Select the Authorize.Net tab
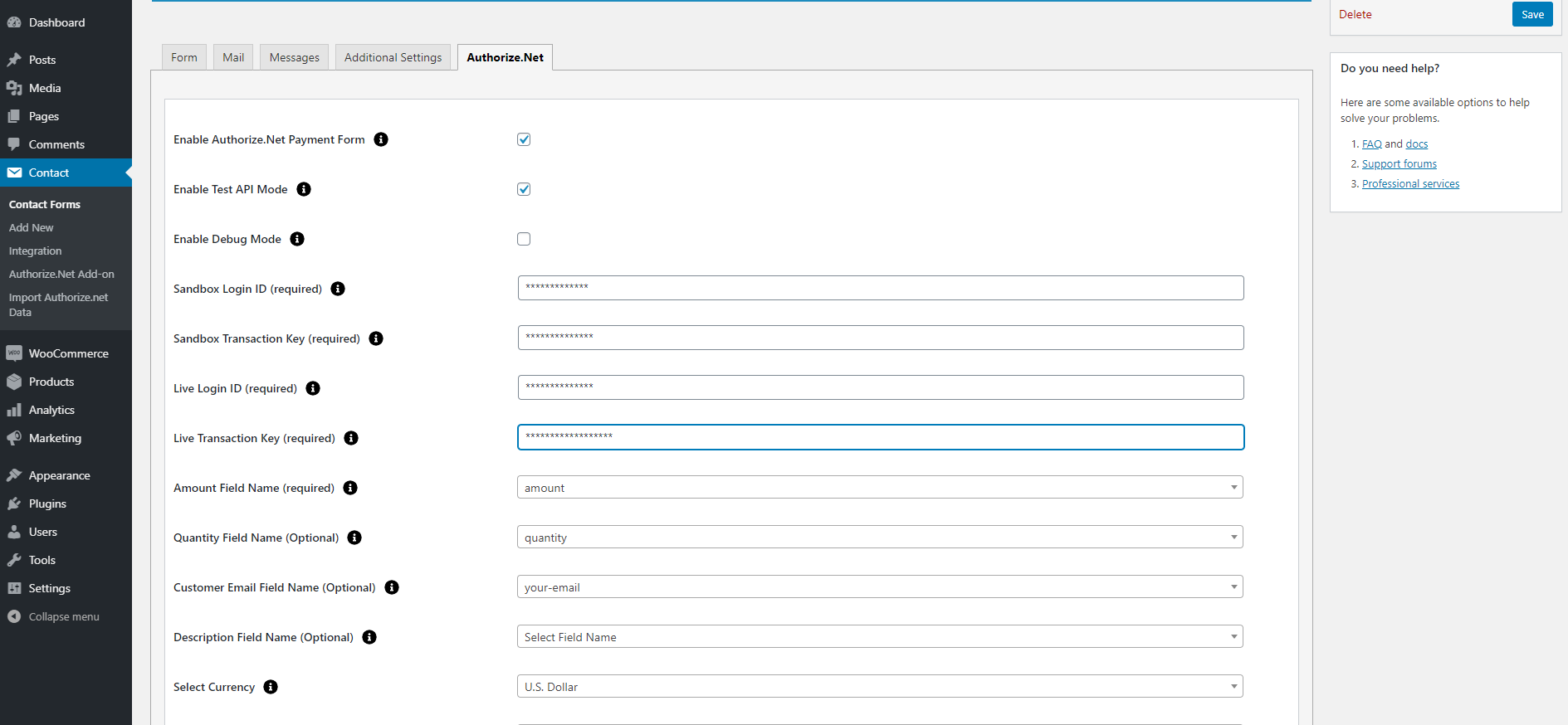This screenshot has width=1568, height=725. coord(505,57)
